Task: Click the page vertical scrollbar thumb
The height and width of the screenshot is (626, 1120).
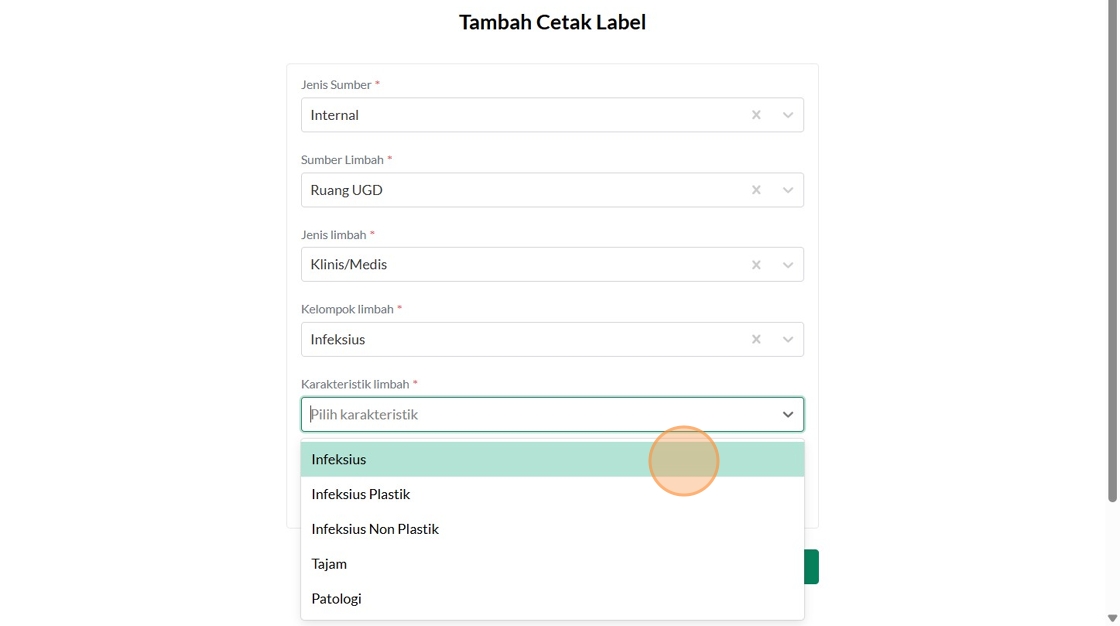Action: [x=1112, y=250]
